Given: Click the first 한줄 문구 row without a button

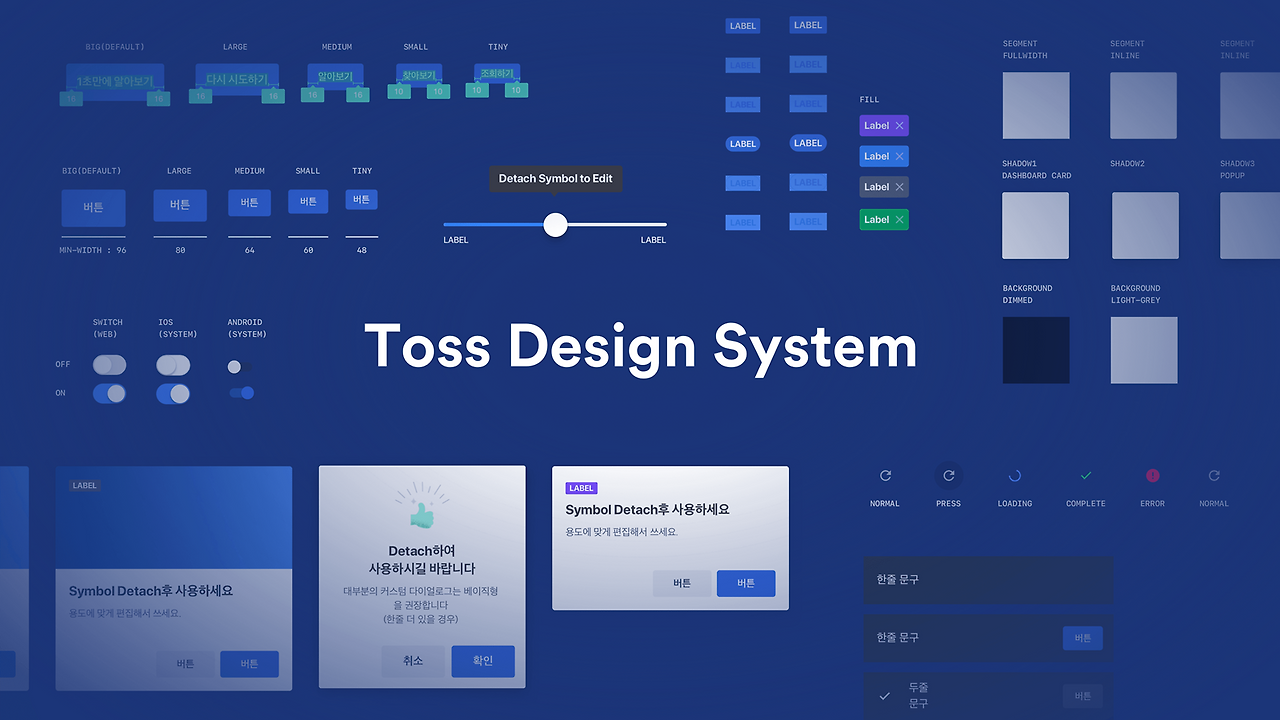Looking at the screenshot, I should click(988, 580).
